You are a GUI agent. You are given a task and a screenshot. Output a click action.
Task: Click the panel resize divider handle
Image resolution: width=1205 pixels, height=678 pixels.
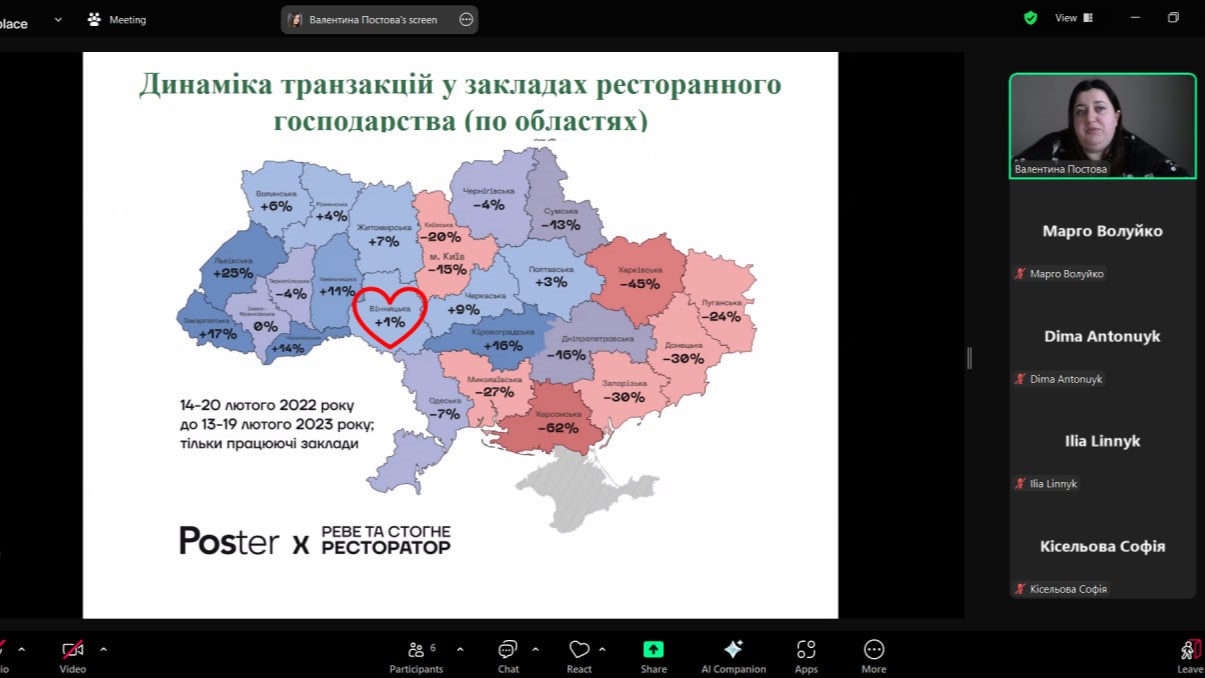tap(969, 358)
